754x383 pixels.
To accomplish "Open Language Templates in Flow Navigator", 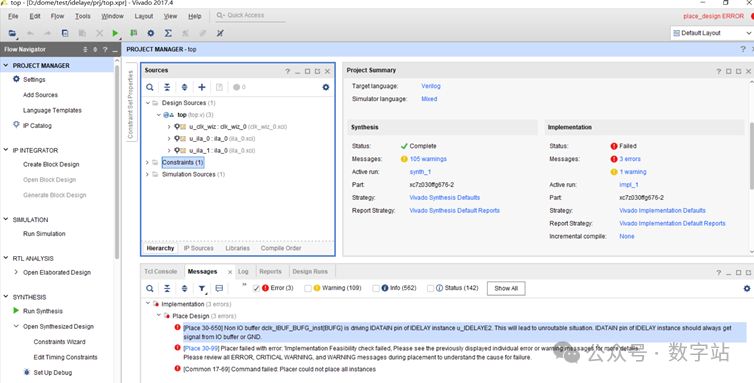I will (52, 110).
